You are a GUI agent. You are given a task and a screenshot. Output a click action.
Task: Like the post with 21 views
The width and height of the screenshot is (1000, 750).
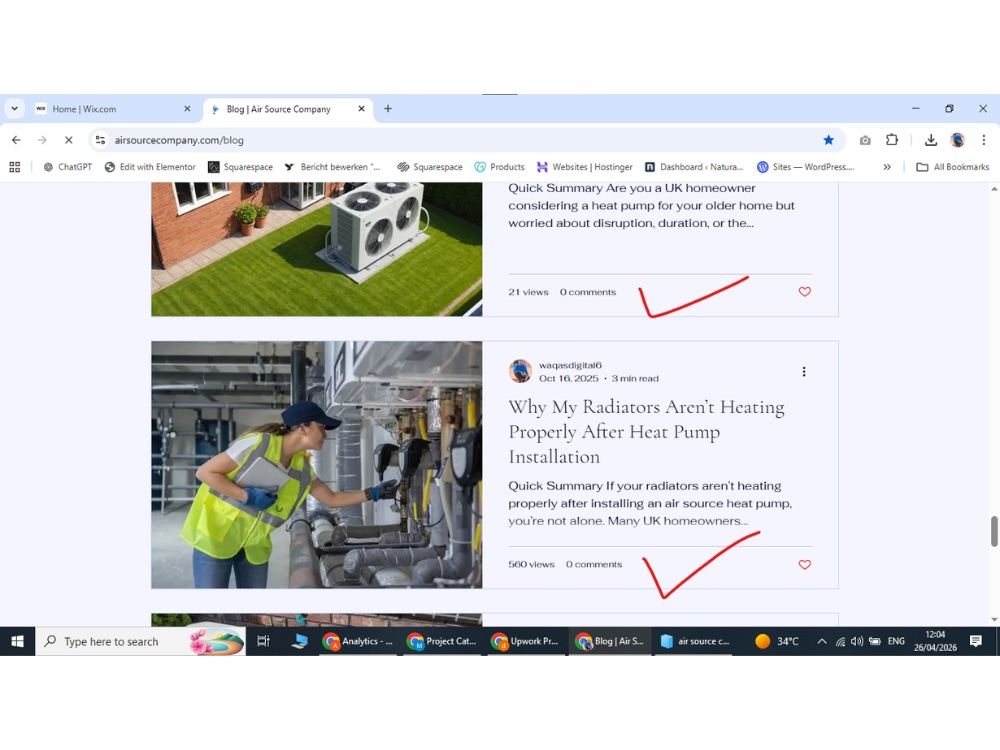(x=804, y=291)
